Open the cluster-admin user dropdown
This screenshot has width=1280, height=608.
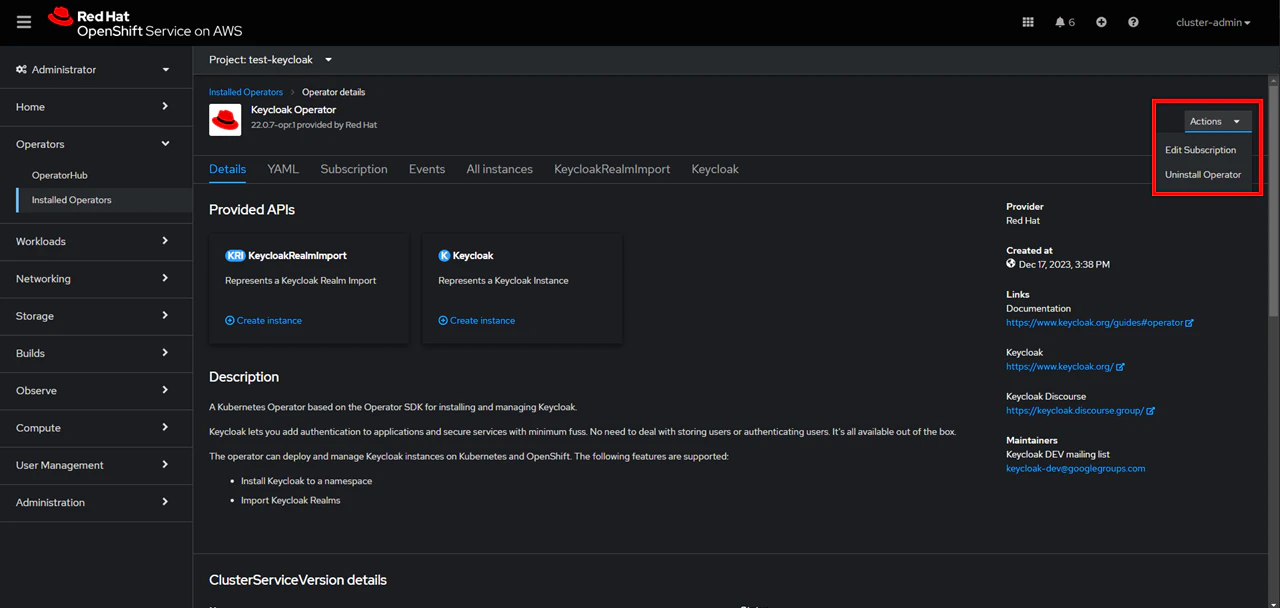[x=1213, y=22]
